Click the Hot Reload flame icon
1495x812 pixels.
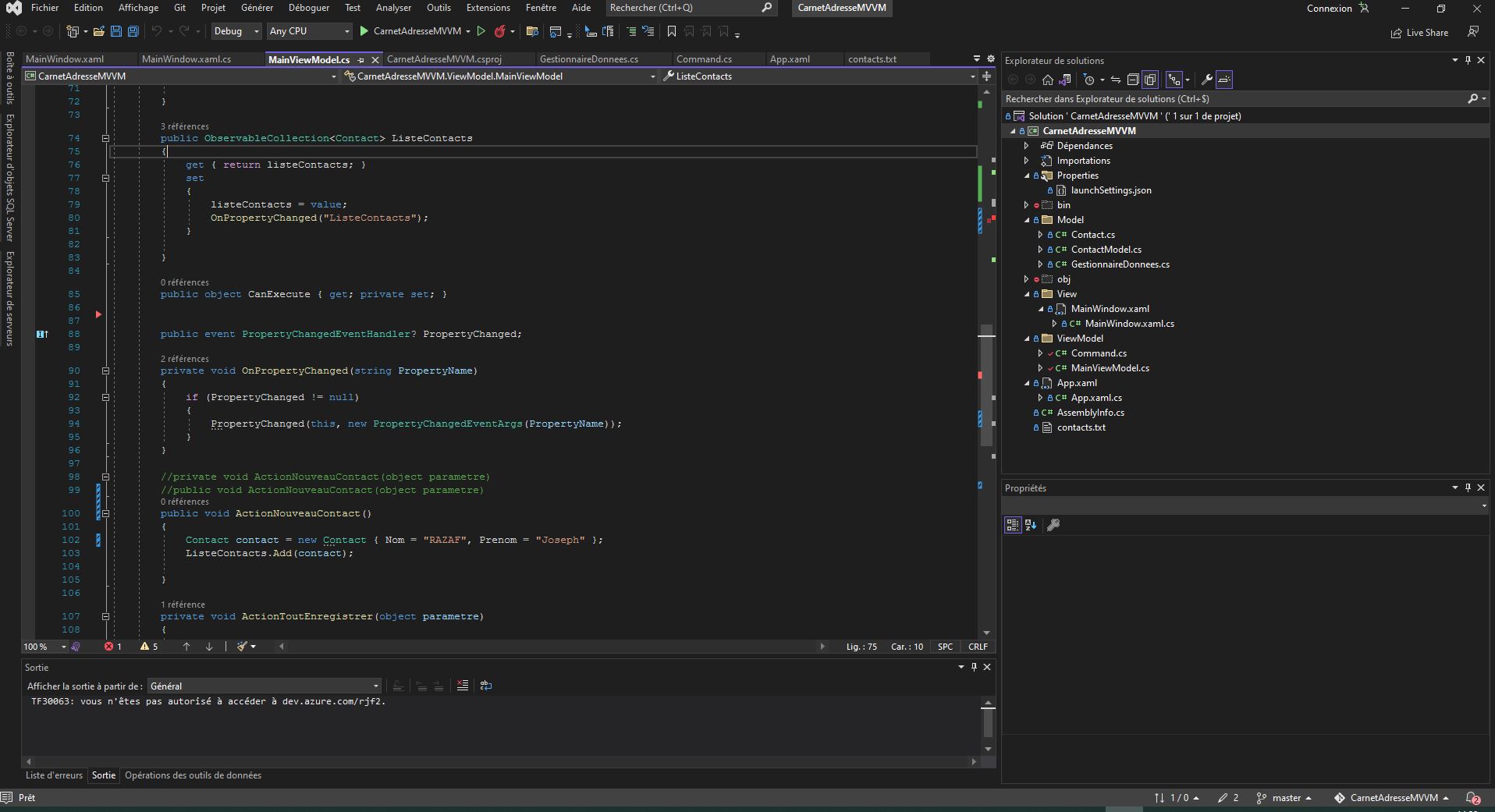click(500, 31)
